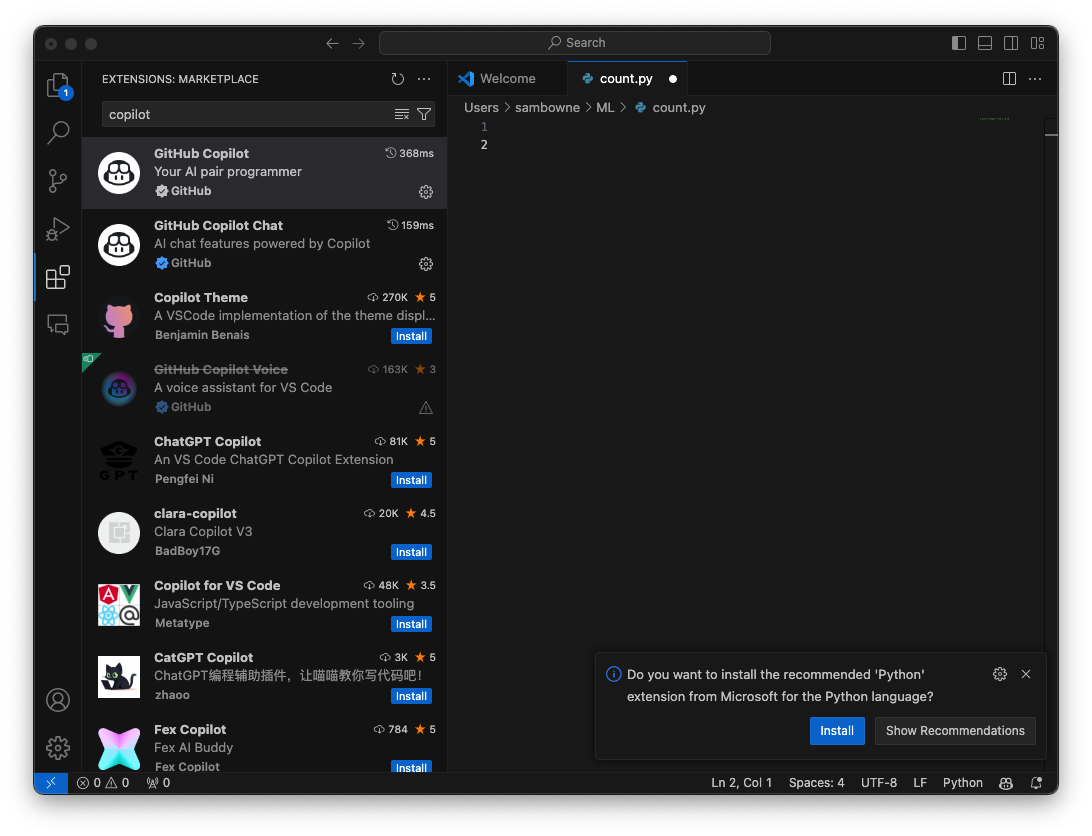Screen dimensions: 1092x836
Task: Click the top Search command center
Action: tap(575, 43)
